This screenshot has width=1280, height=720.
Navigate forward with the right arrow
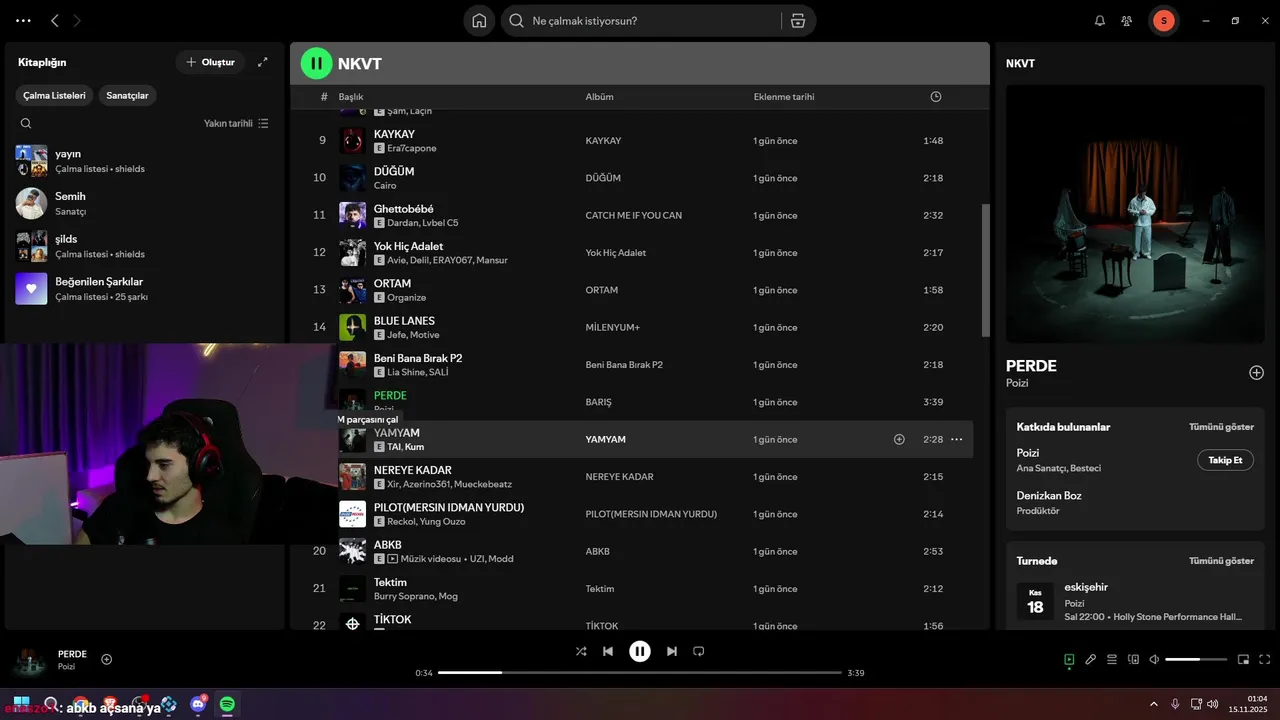(77, 20)
